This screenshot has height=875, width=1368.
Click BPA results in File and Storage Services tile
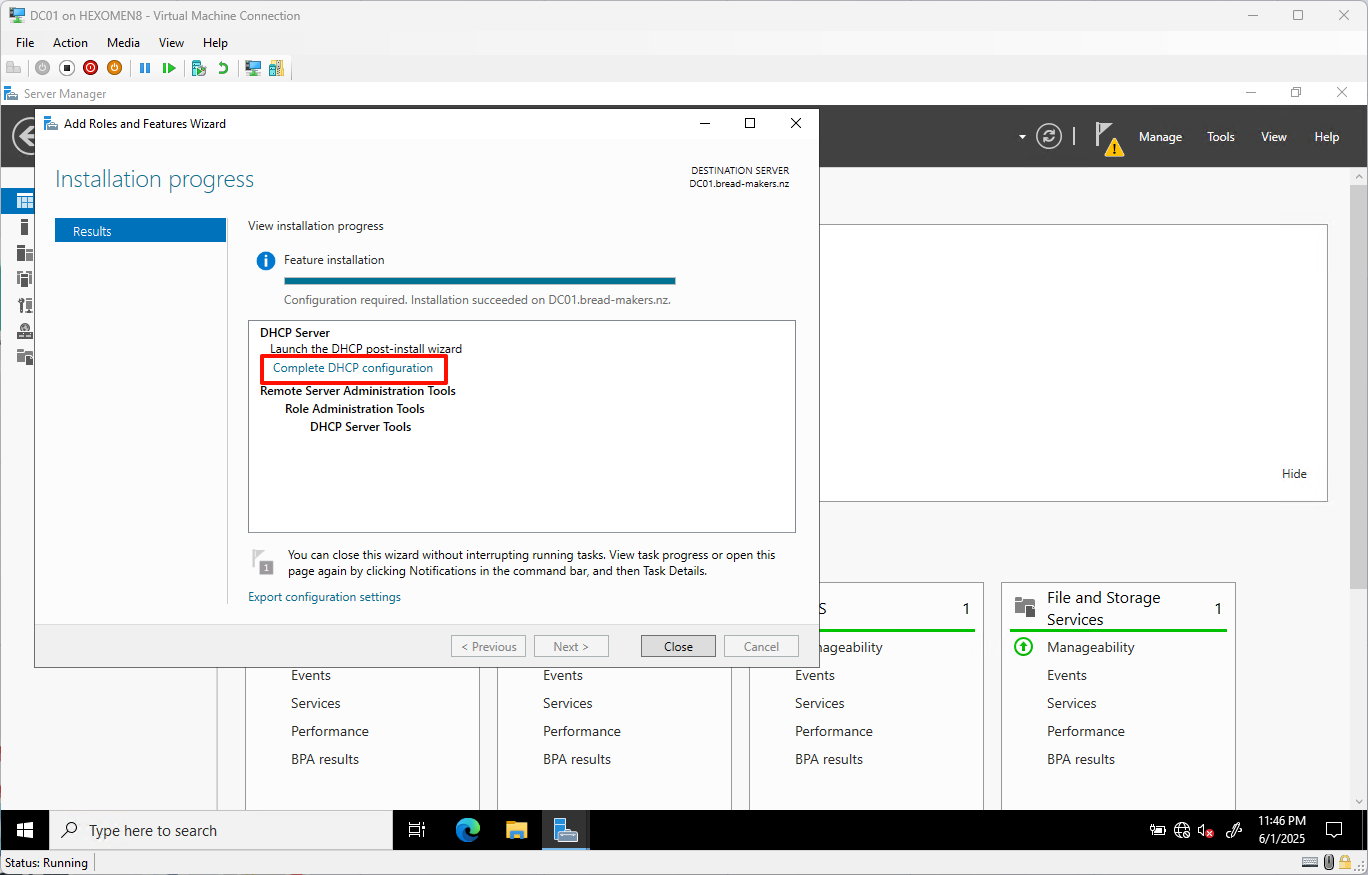tap(1080, 759)
